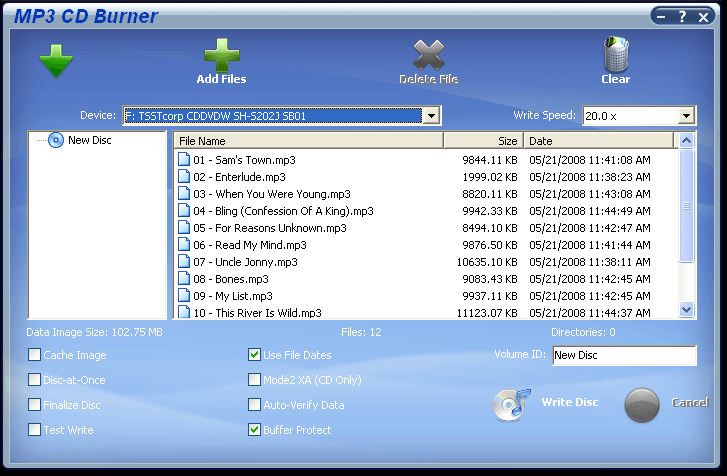Click file icon of 02 - Enterlude.mp3
This screenshot has width=727, height=476.
point(184,177)
